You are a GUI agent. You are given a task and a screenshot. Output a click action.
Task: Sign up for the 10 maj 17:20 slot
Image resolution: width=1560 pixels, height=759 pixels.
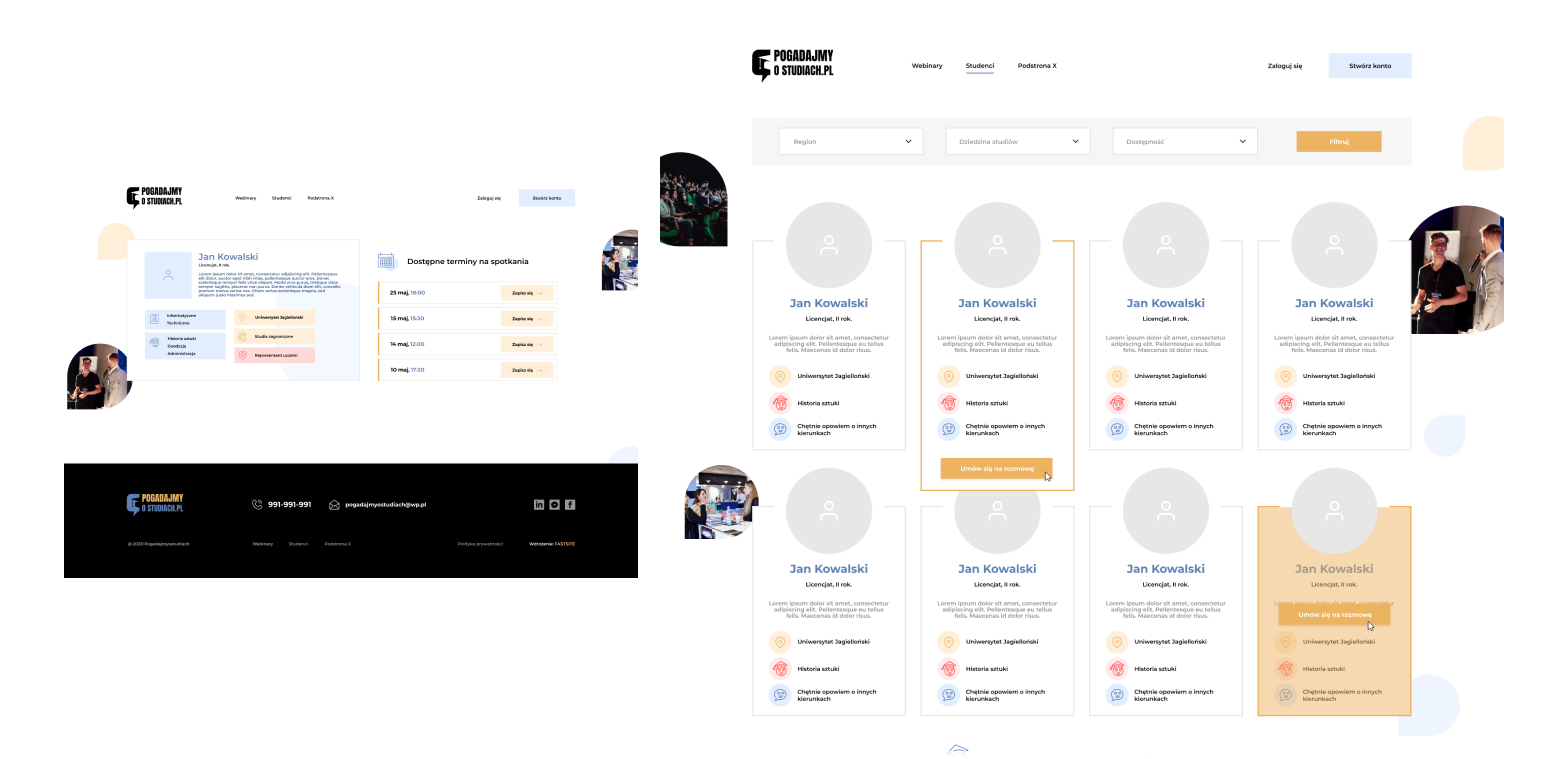526,370
